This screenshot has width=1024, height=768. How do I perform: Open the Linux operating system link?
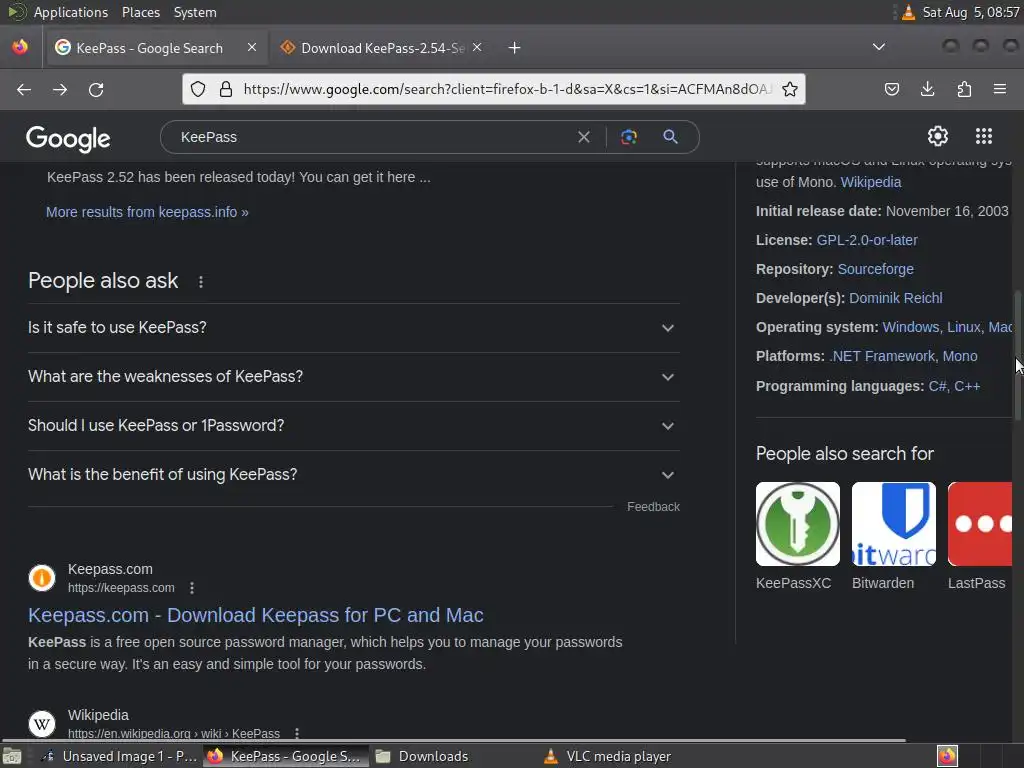(964, 327)
